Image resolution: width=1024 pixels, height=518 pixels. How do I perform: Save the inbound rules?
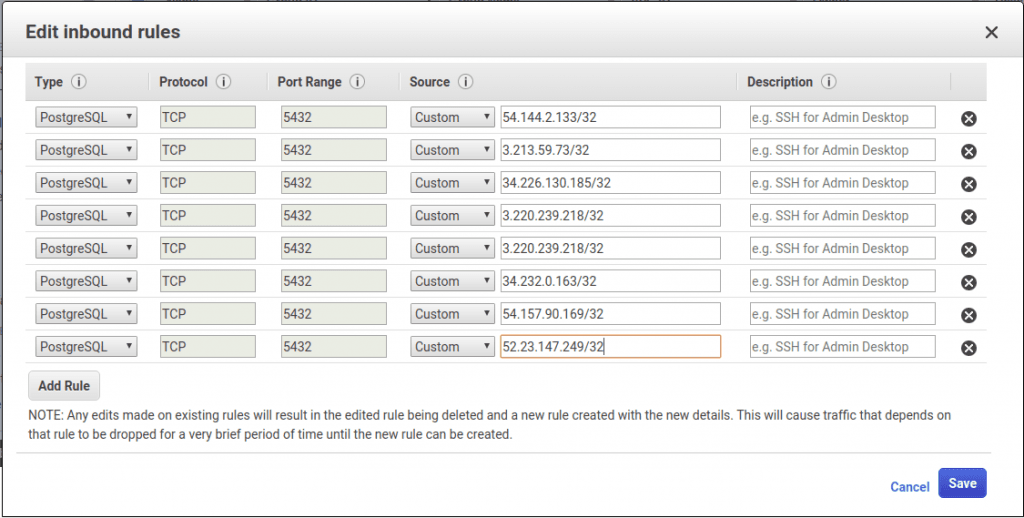(962, 483)
